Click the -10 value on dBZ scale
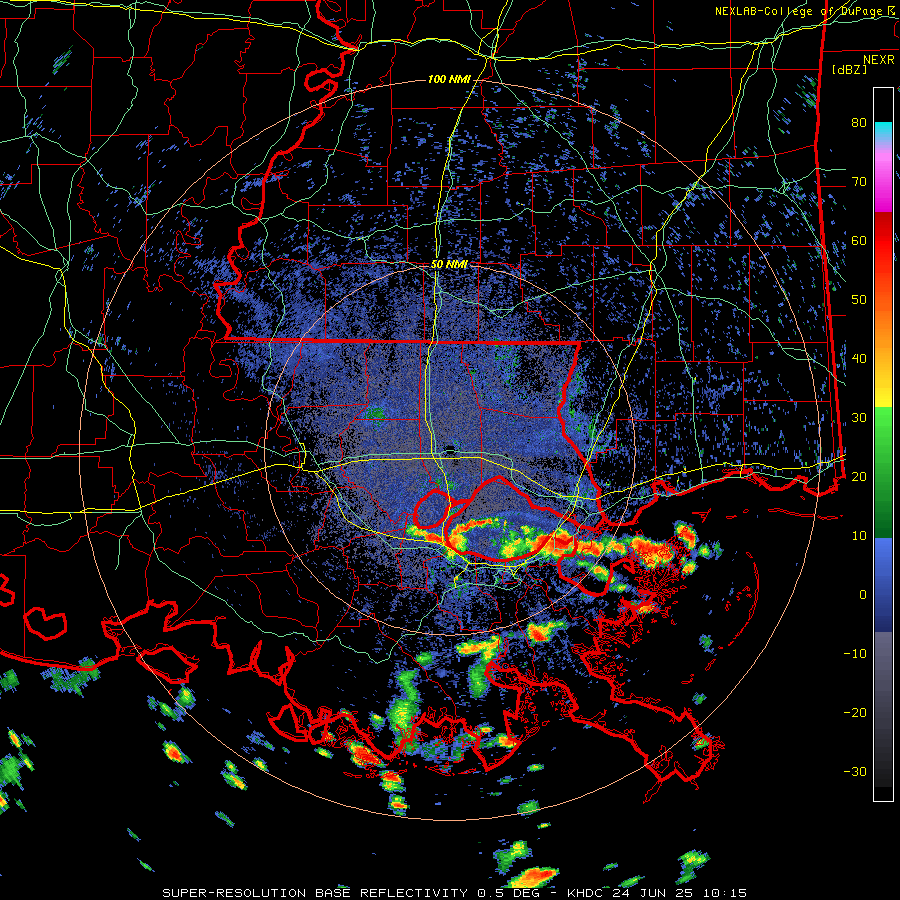 [x=855, y=653]
